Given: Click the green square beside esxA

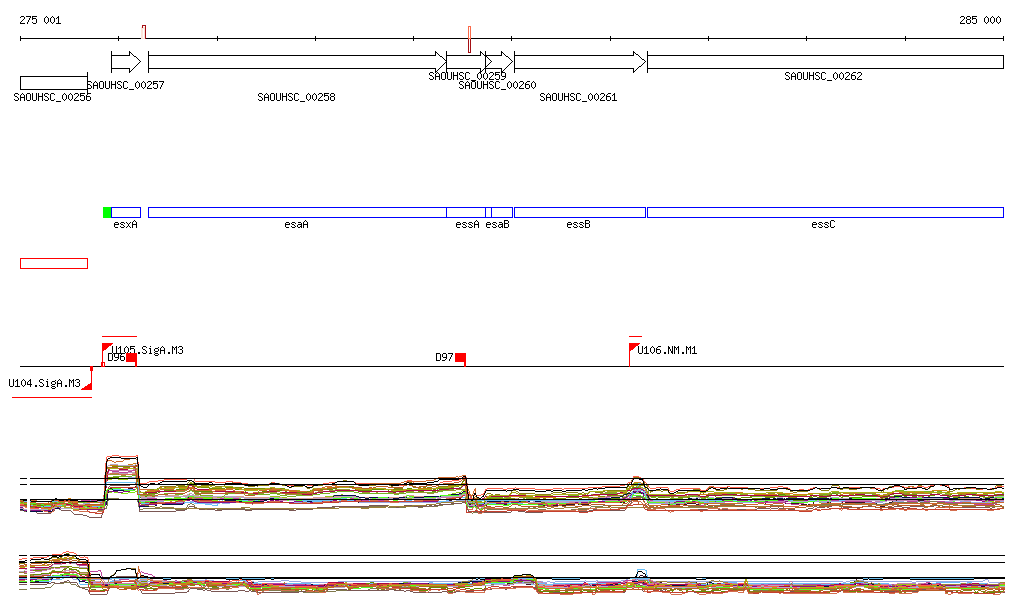Looking at the screenshot, I should (107, 212).
